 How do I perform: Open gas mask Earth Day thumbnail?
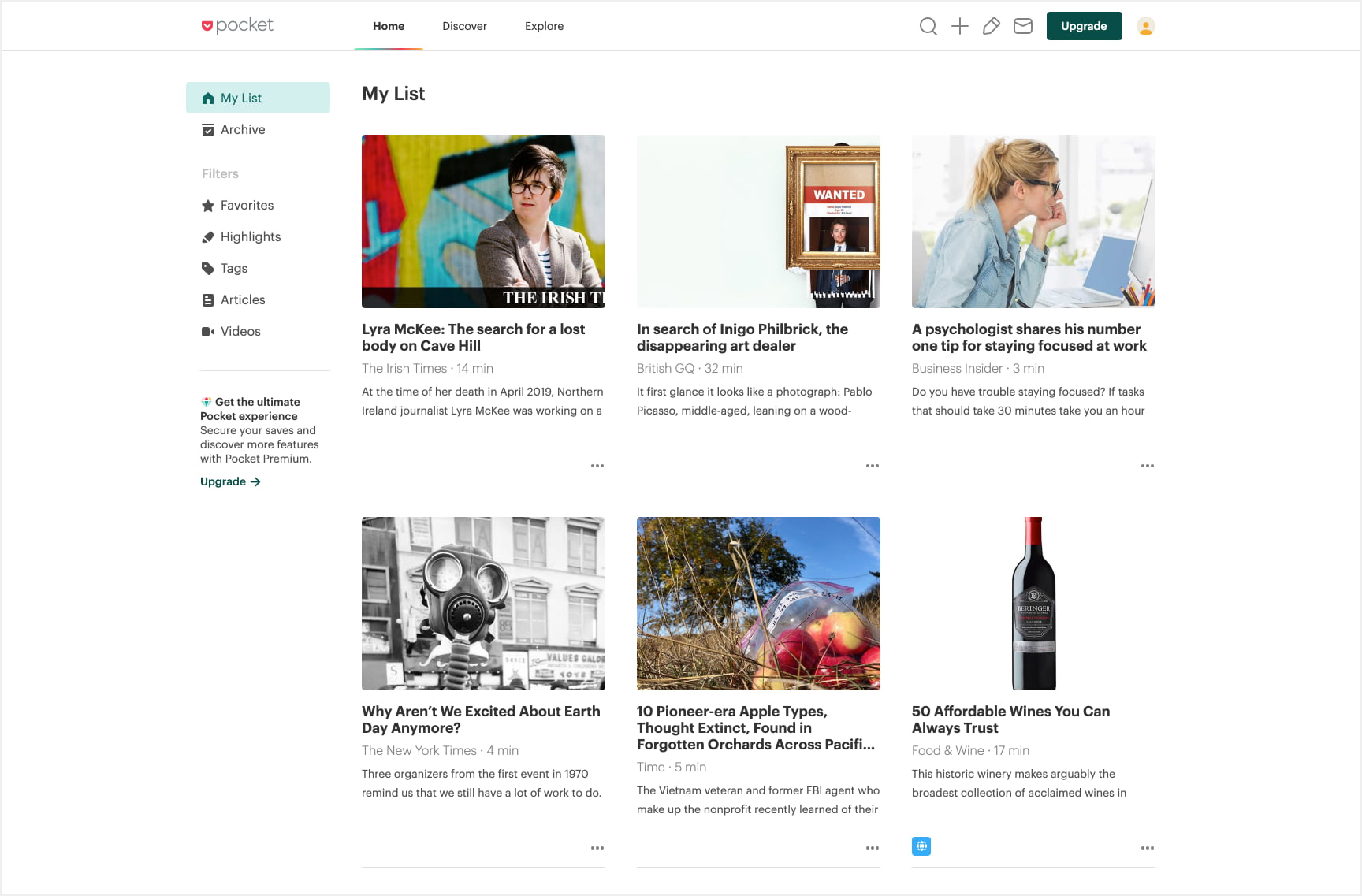click(483, 604)
